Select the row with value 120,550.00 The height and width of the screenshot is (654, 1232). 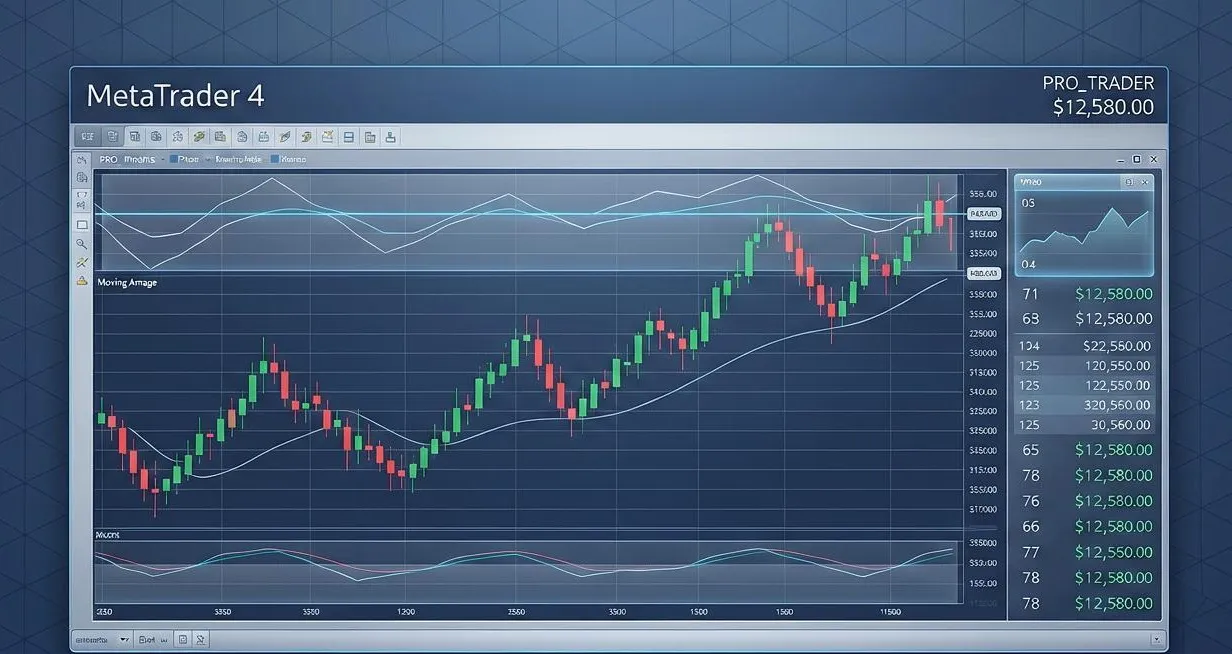point(1086,366)
